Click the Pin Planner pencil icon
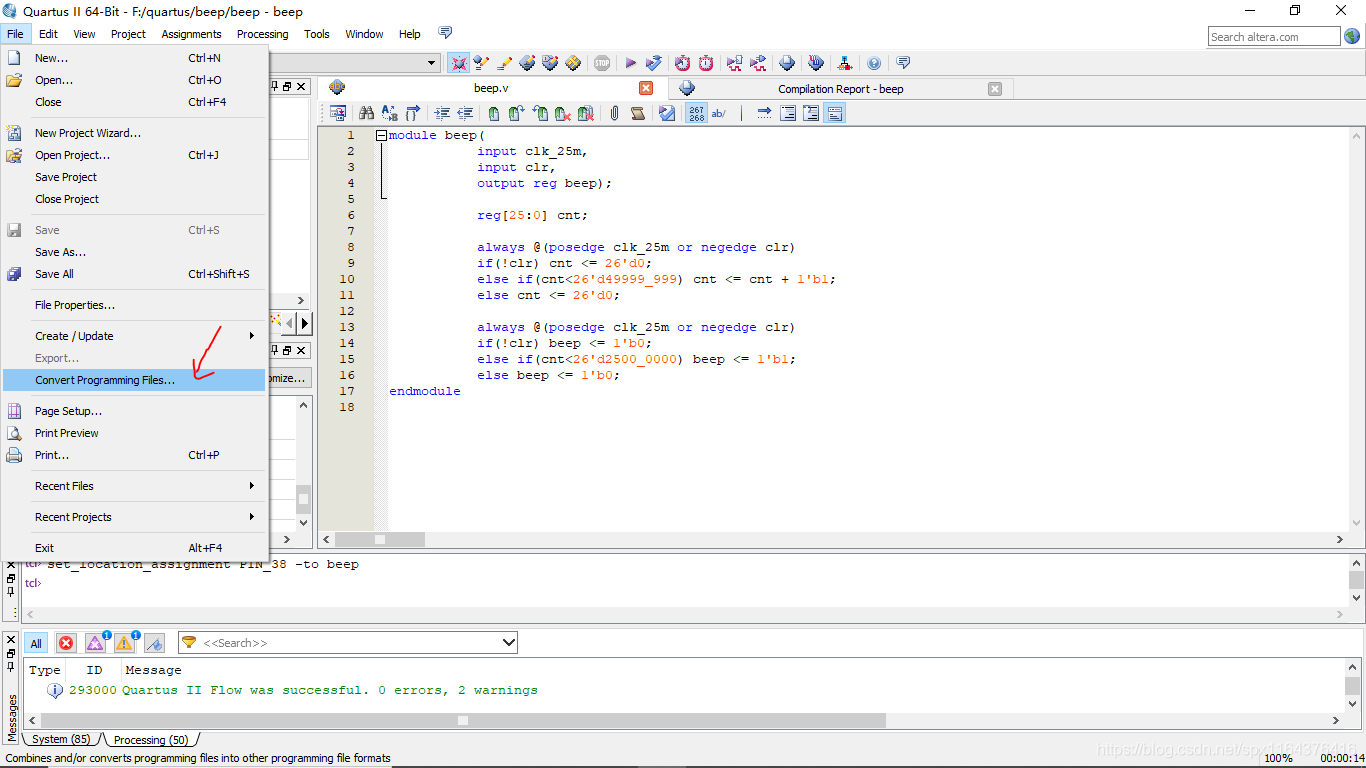The width and height of the screenshot is (1366, 768). (x=527, y=63)
